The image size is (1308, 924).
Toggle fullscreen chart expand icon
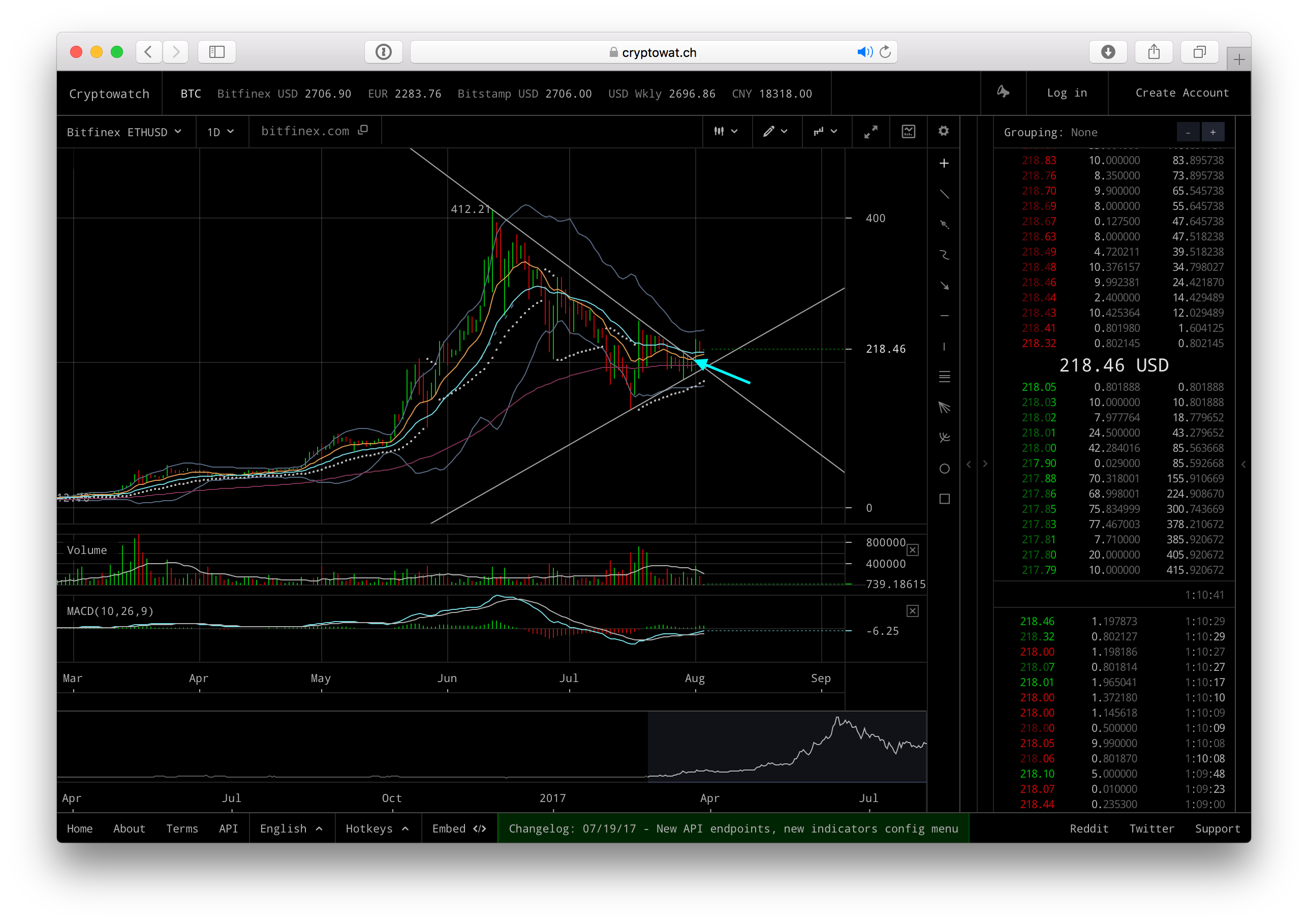pyautogui.click(x=870, y=132)
